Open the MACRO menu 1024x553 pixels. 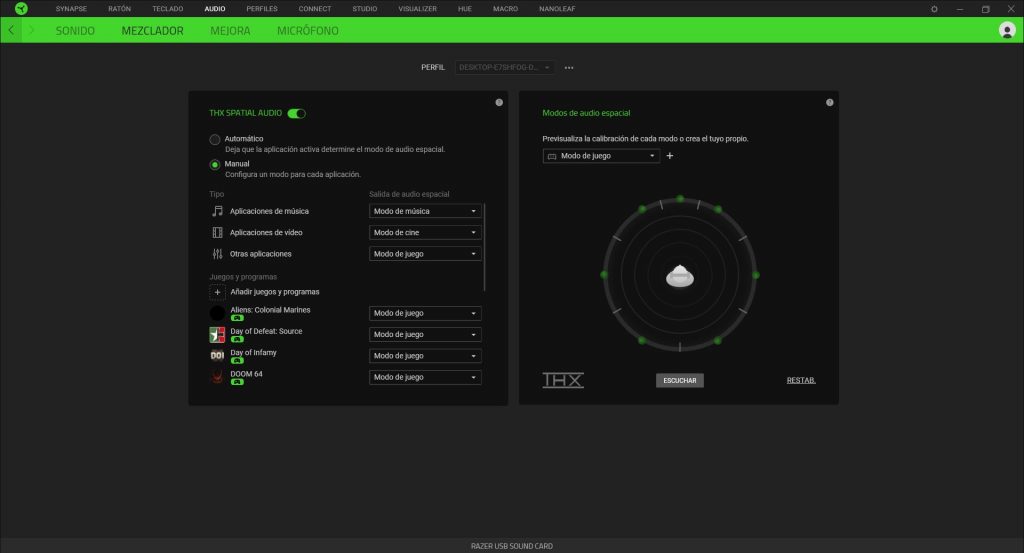(505, 9)
